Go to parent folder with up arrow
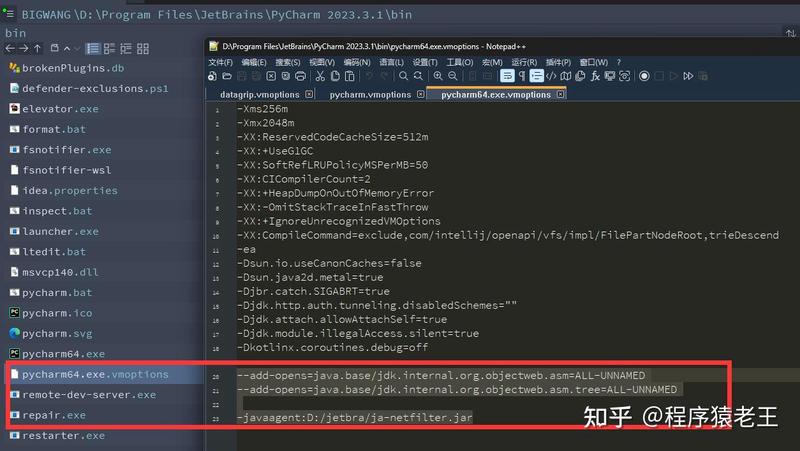 (x=37, y=48)
